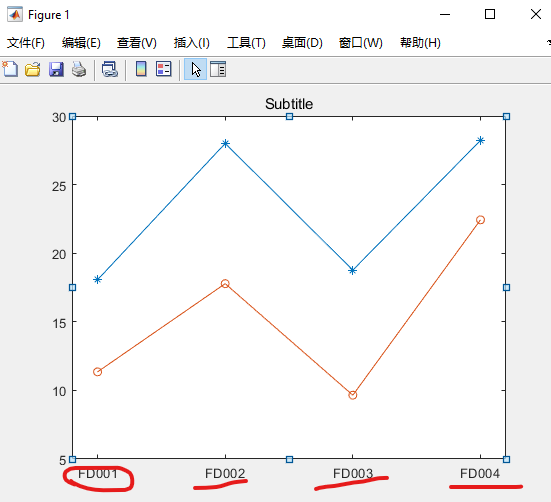Click the FD002 x-axis label
This screenshot has height=502, width=551.
click(x=225, y=474)
